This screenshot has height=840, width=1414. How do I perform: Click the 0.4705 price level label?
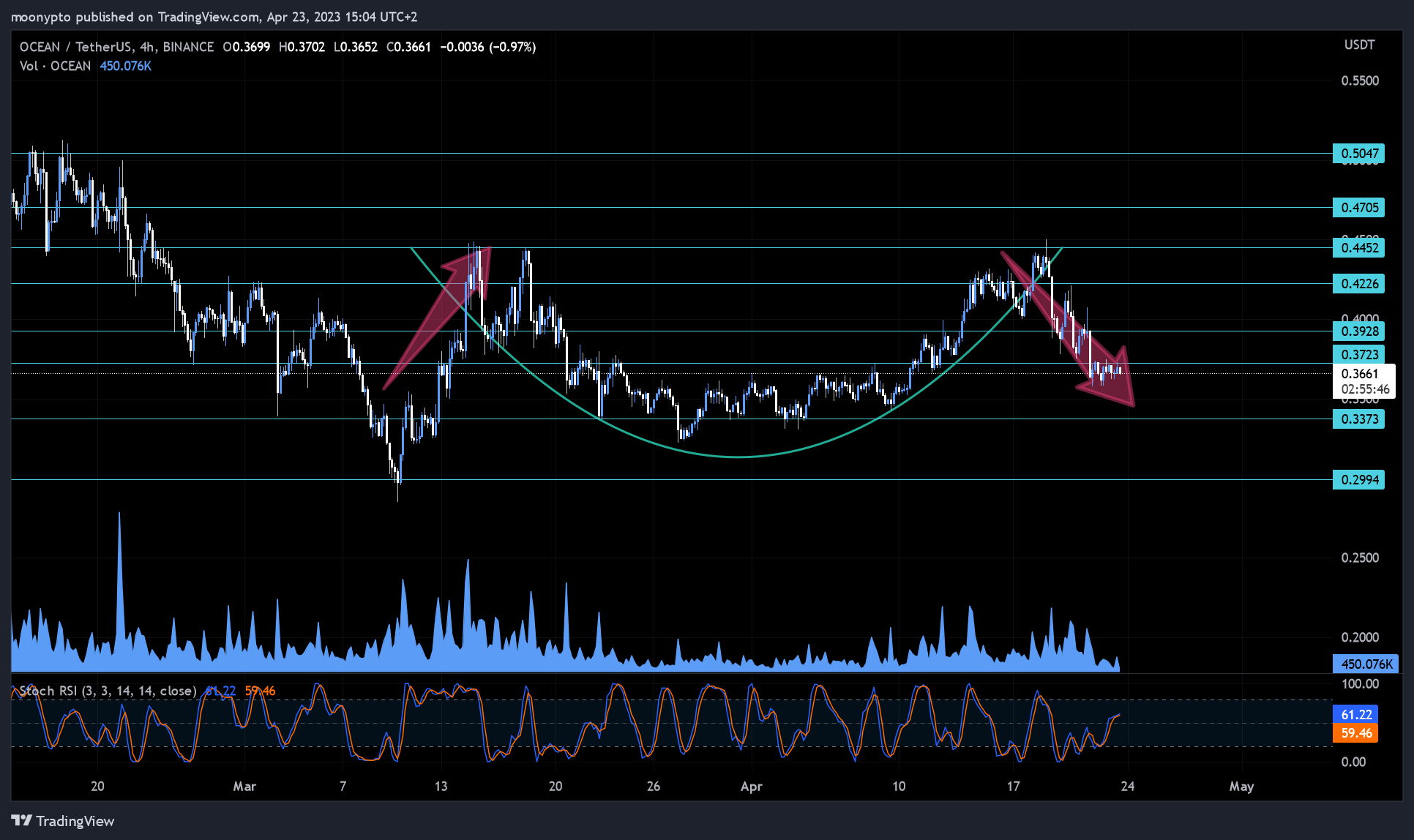1358,208
